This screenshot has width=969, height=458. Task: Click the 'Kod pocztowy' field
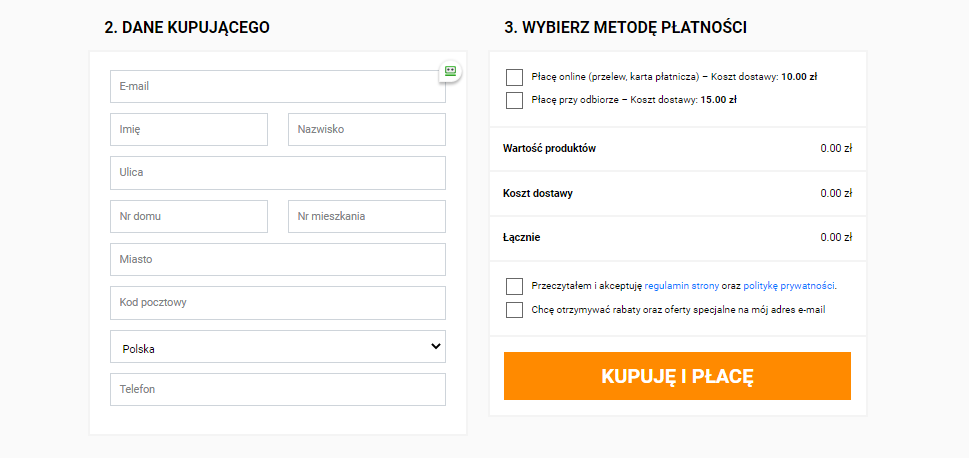tap(277, 303)
